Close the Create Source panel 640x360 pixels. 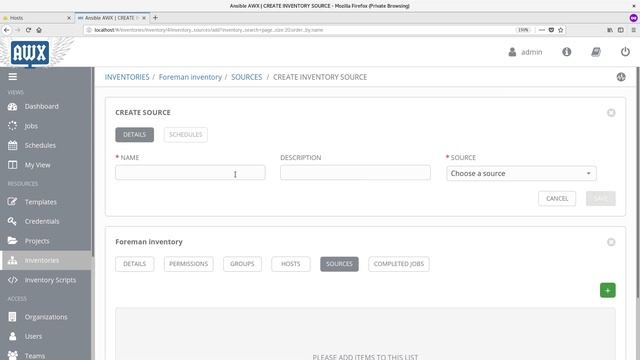(x=611, y=113)
